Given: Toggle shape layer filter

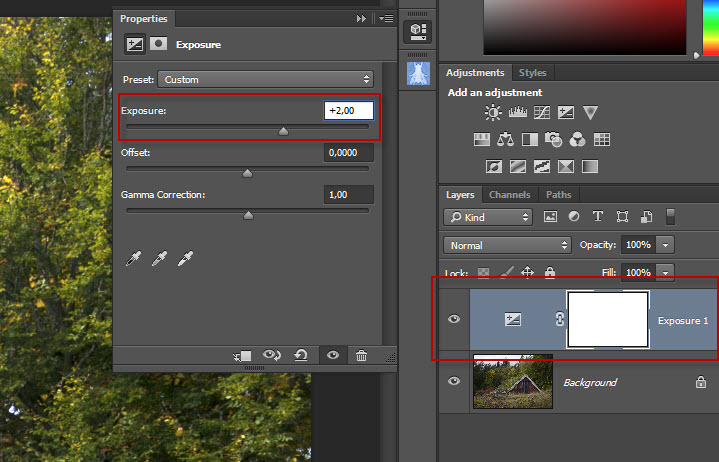Looking at the screenshot, I should (622, 216).
